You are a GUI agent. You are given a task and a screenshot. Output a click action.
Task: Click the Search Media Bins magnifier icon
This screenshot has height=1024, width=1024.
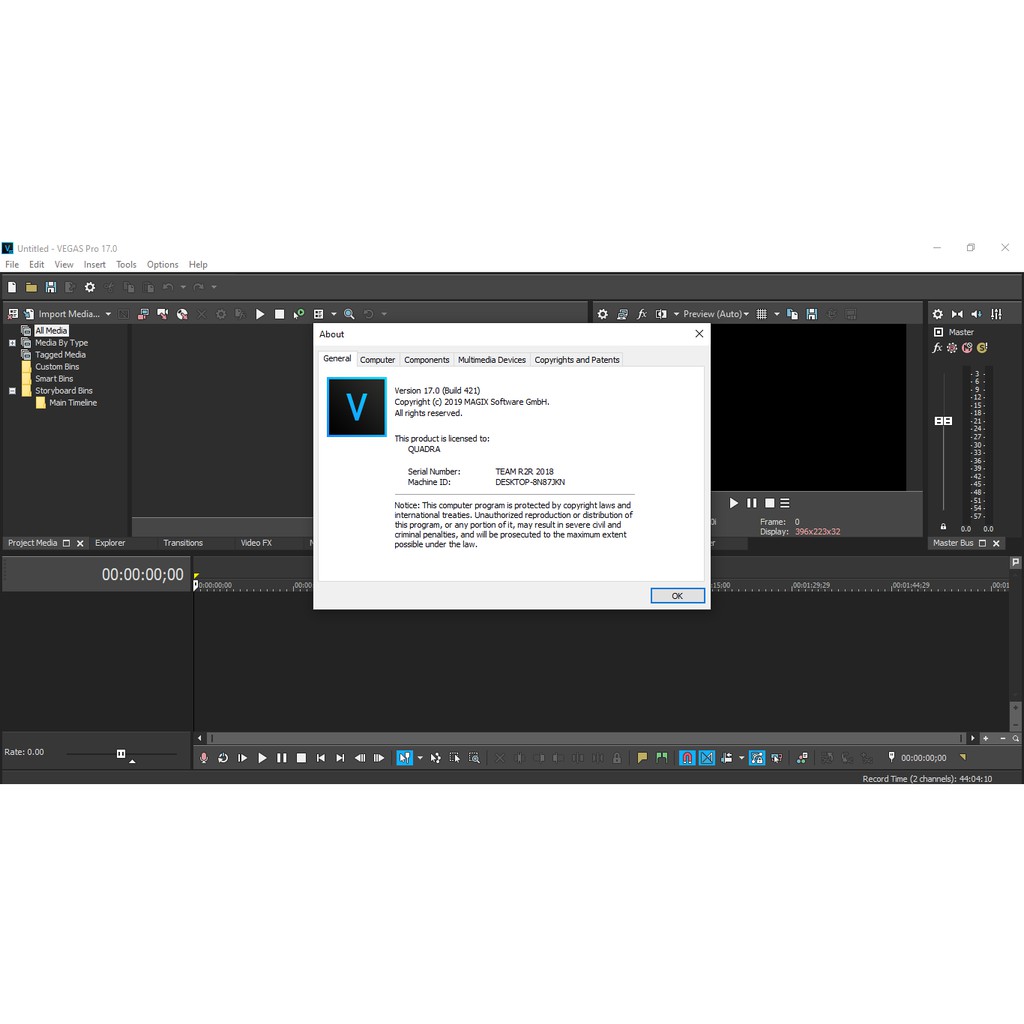pos(349,314)
